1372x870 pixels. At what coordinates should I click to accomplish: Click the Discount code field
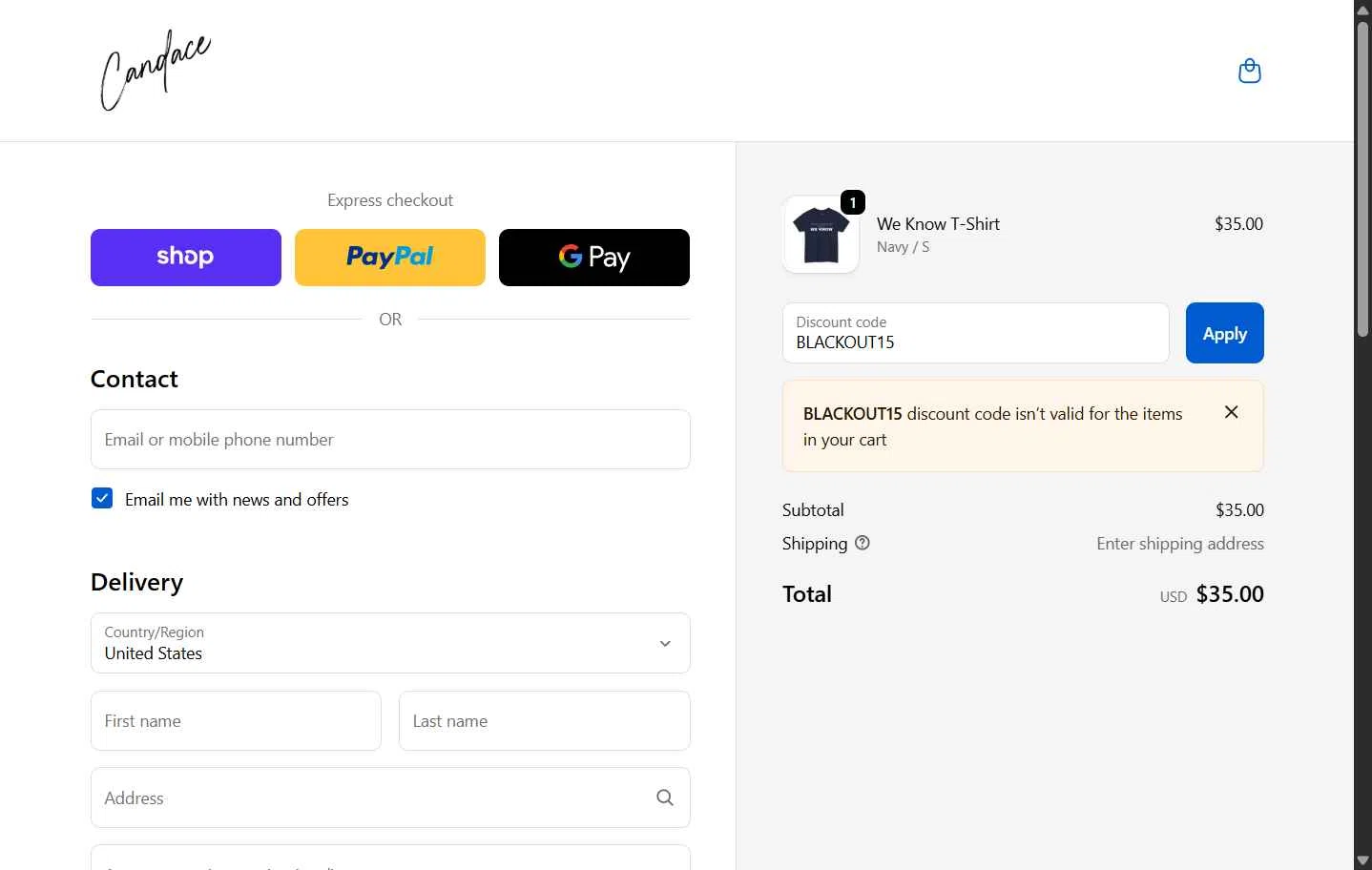[x=975, y=333]
